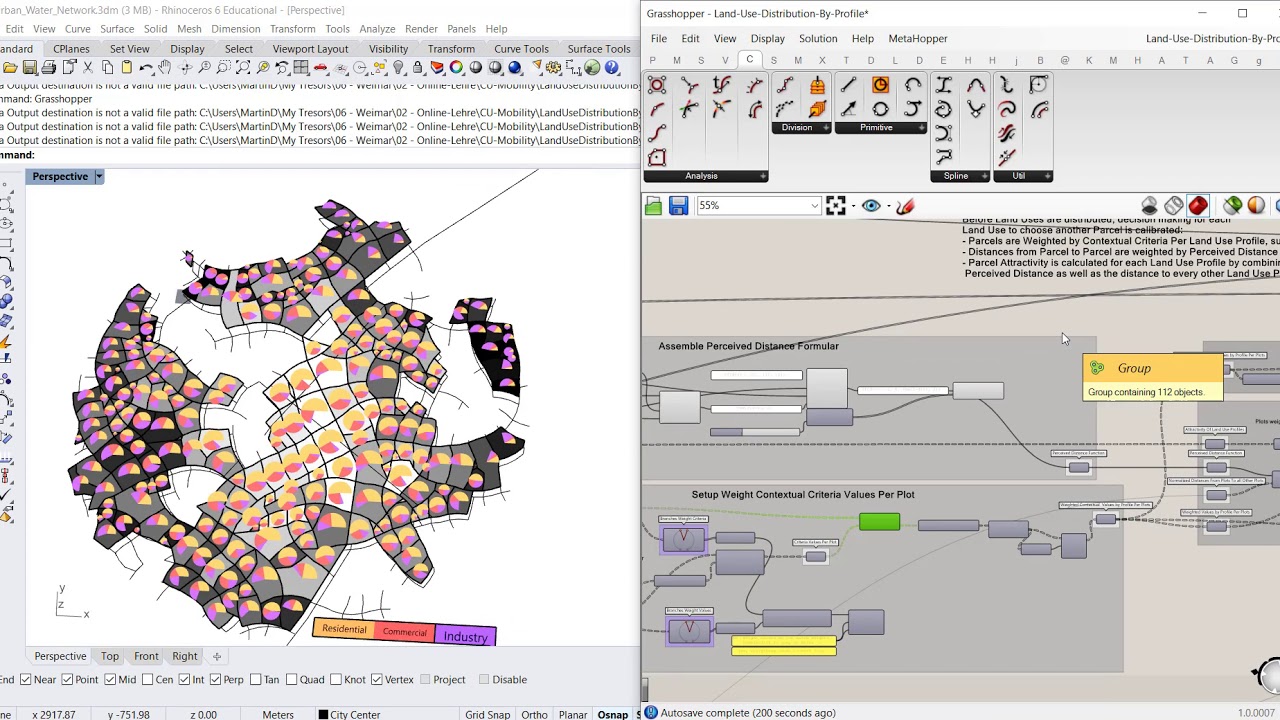
Task: Toggle Ortho in status bar
Action: 534,714
